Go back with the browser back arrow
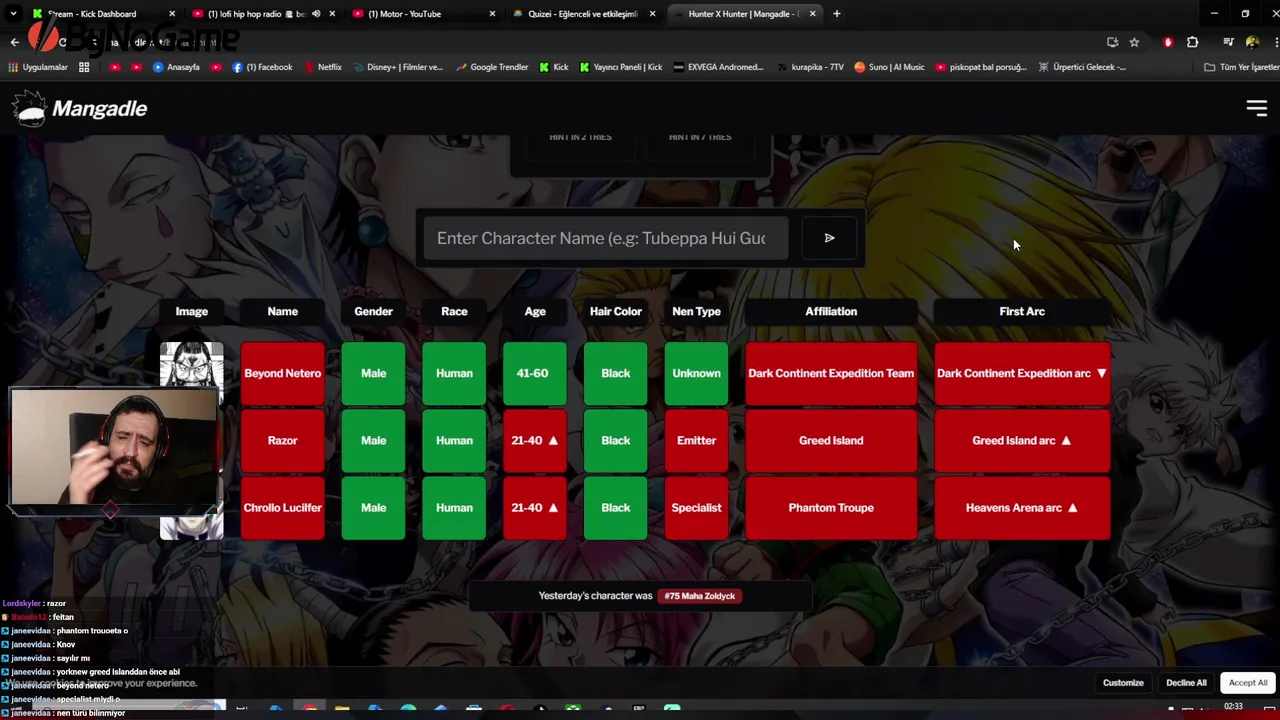Screen dimensions: 1280x720 click(x=14, y=42)
